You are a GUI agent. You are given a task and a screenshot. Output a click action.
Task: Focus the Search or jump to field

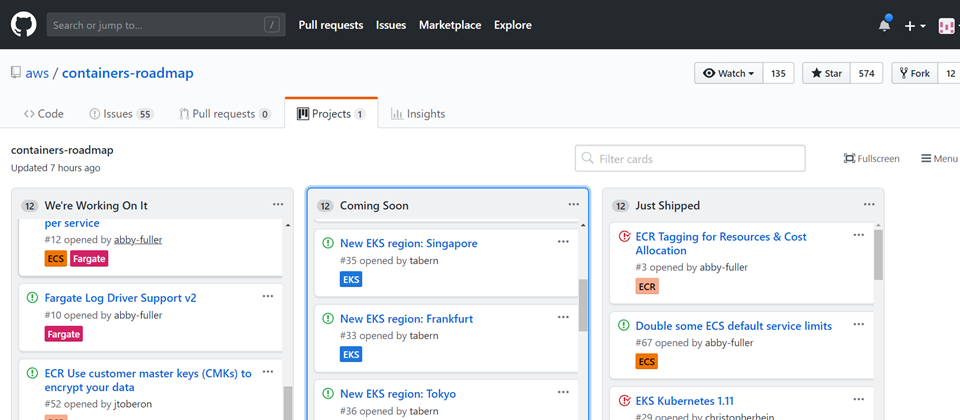pyautogui.click(x=166, y=25)
